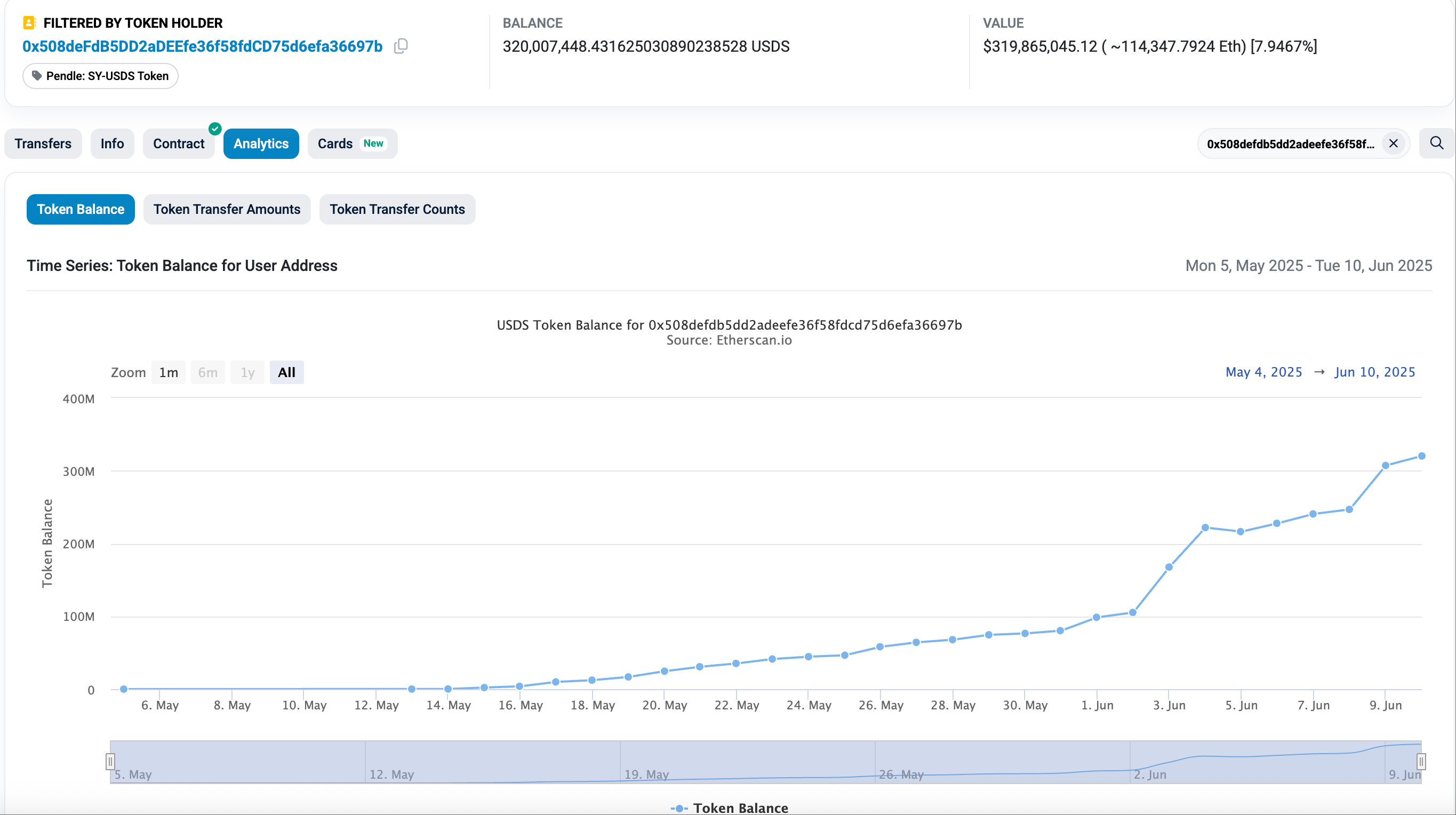The image size is (1456, 815).
Task: Click the data point at 3. Jun
Action: click(x=1169, y=567)
